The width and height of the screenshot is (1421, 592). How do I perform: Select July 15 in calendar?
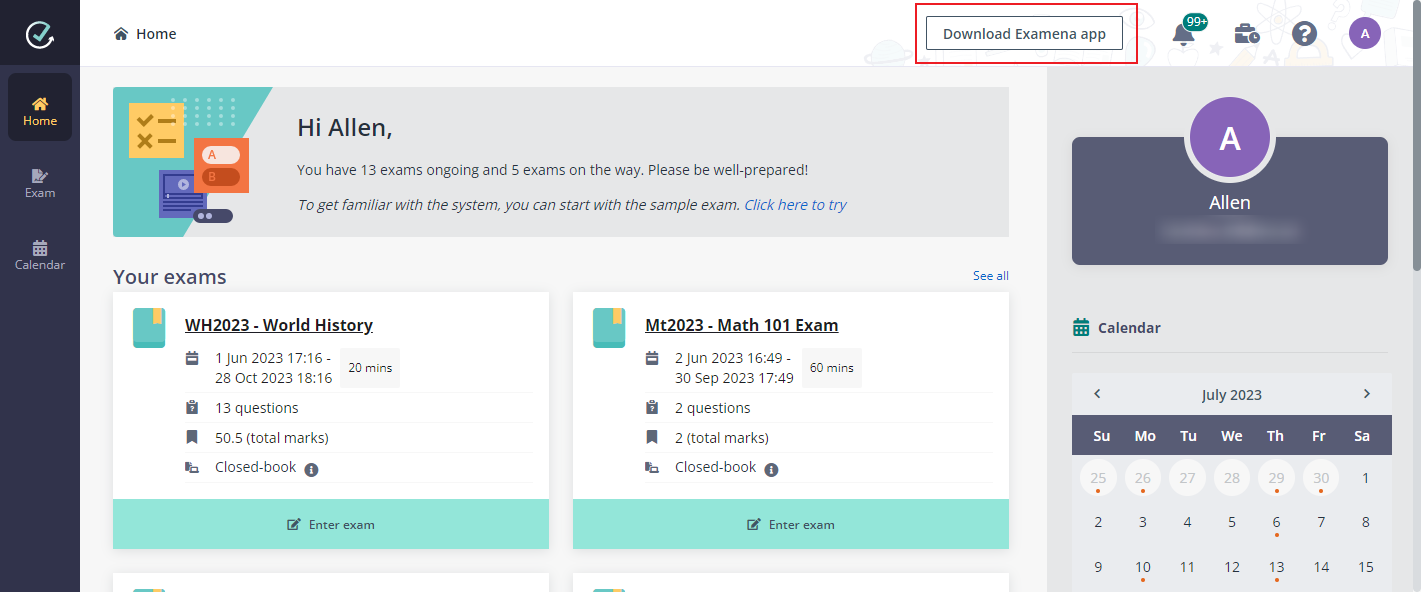[1366, 567]
